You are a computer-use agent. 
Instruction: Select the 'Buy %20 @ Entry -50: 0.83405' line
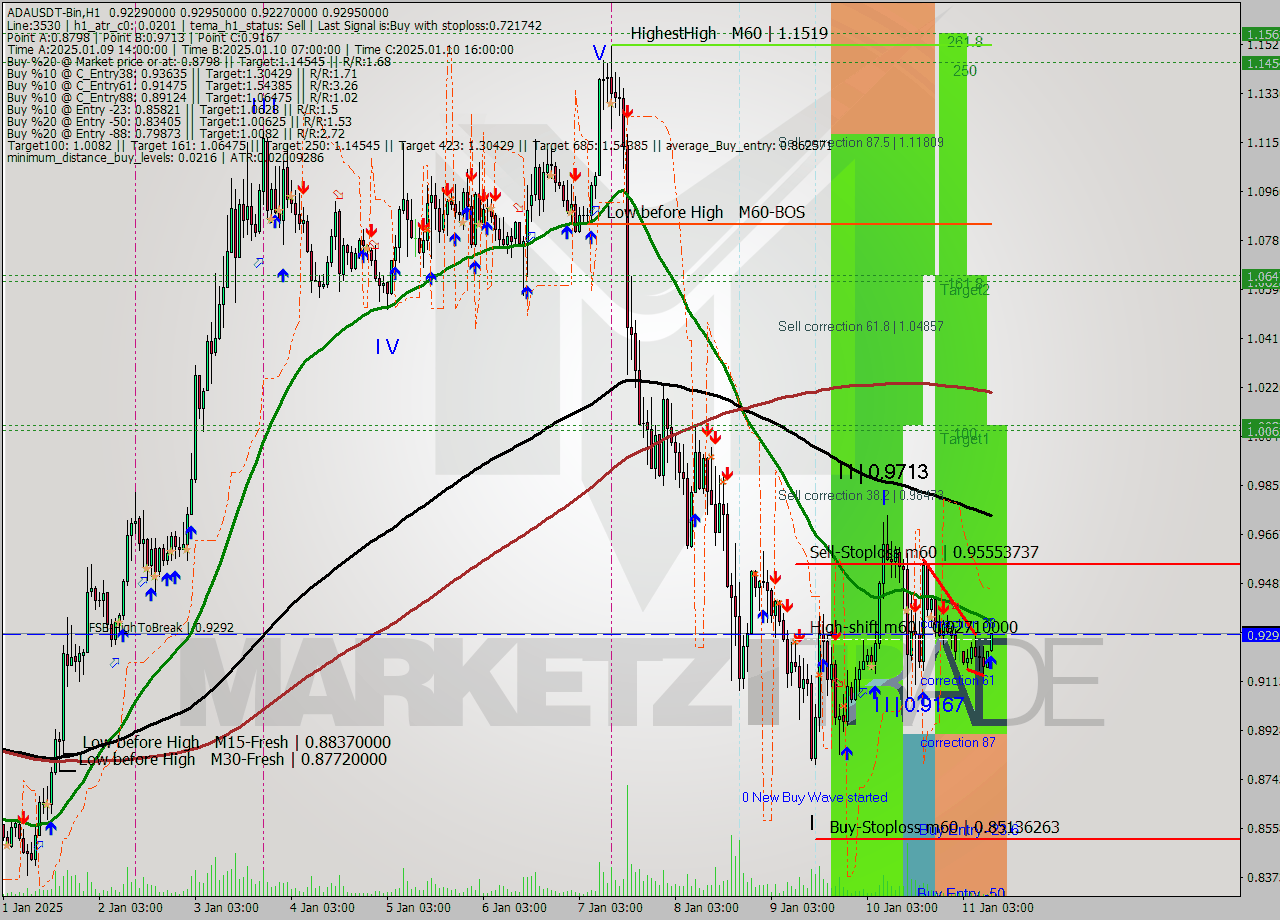(178, 121)
